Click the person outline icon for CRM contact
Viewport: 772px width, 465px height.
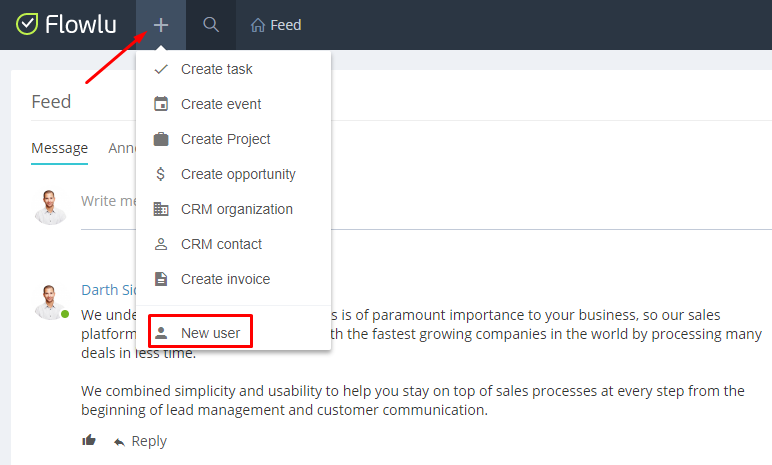(x=161, y=244)
